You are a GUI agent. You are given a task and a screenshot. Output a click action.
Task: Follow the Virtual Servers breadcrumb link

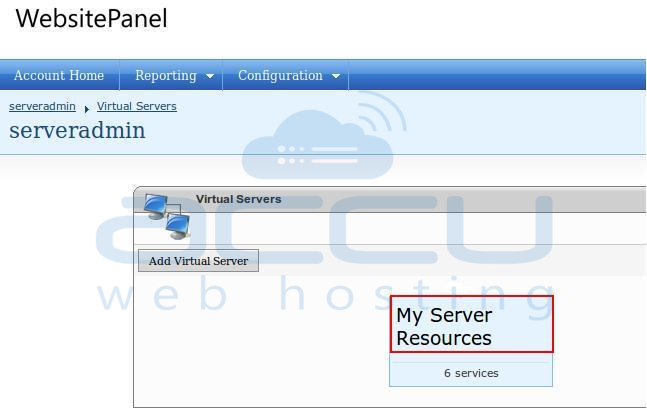[137, 106]
